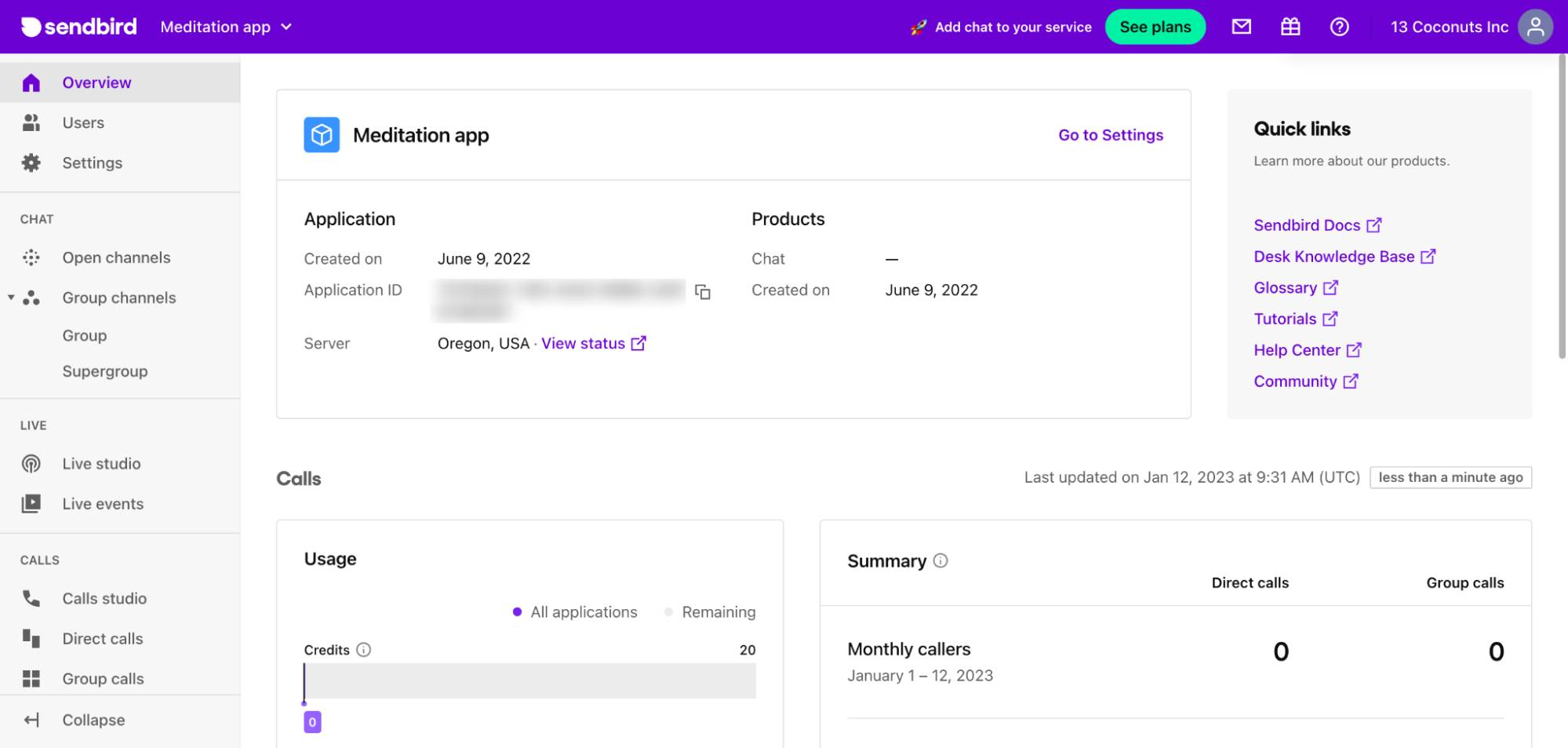Click the rocket icon in the header

[x=919, y=27]
